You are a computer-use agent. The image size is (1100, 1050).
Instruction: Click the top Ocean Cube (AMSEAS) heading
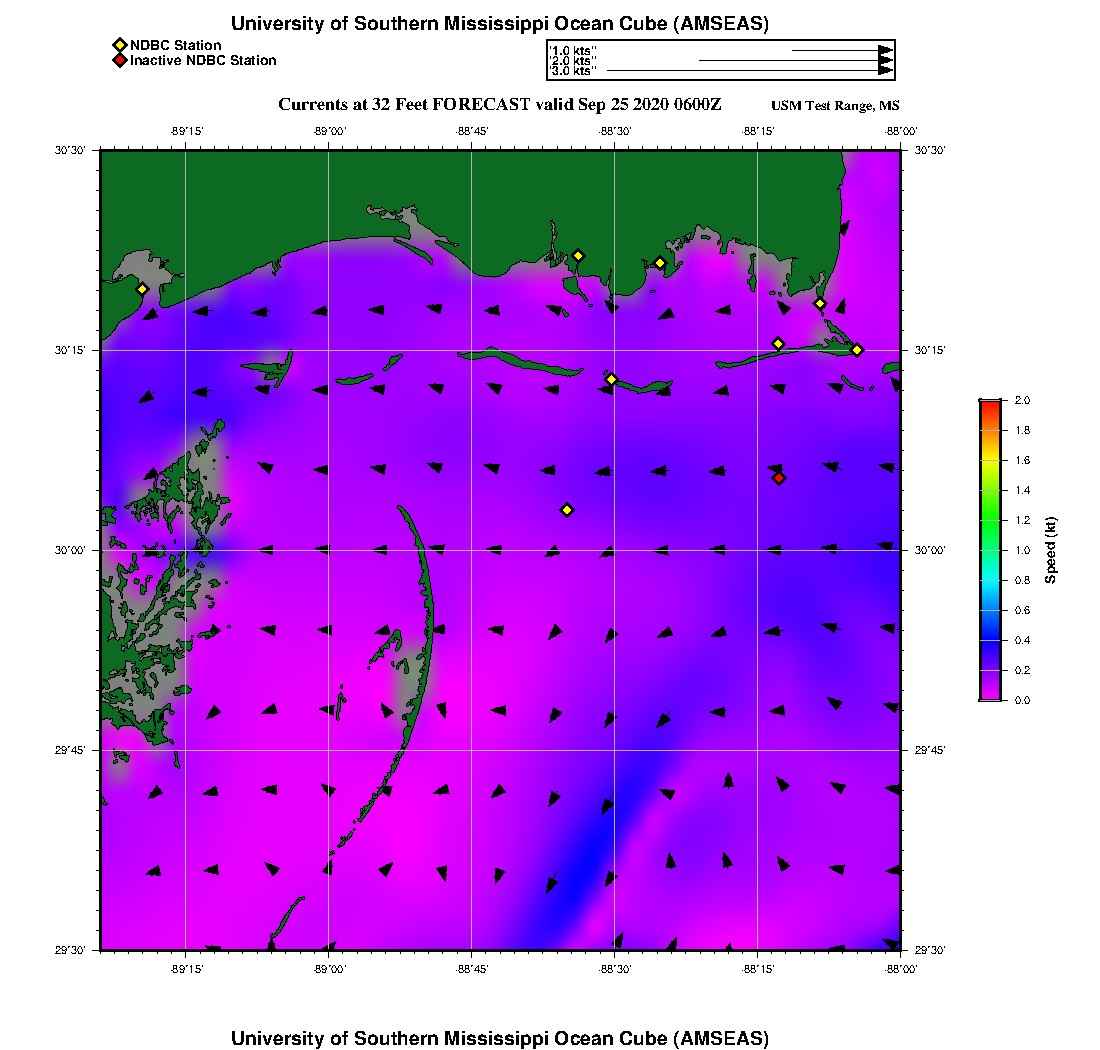coord(500,24)
